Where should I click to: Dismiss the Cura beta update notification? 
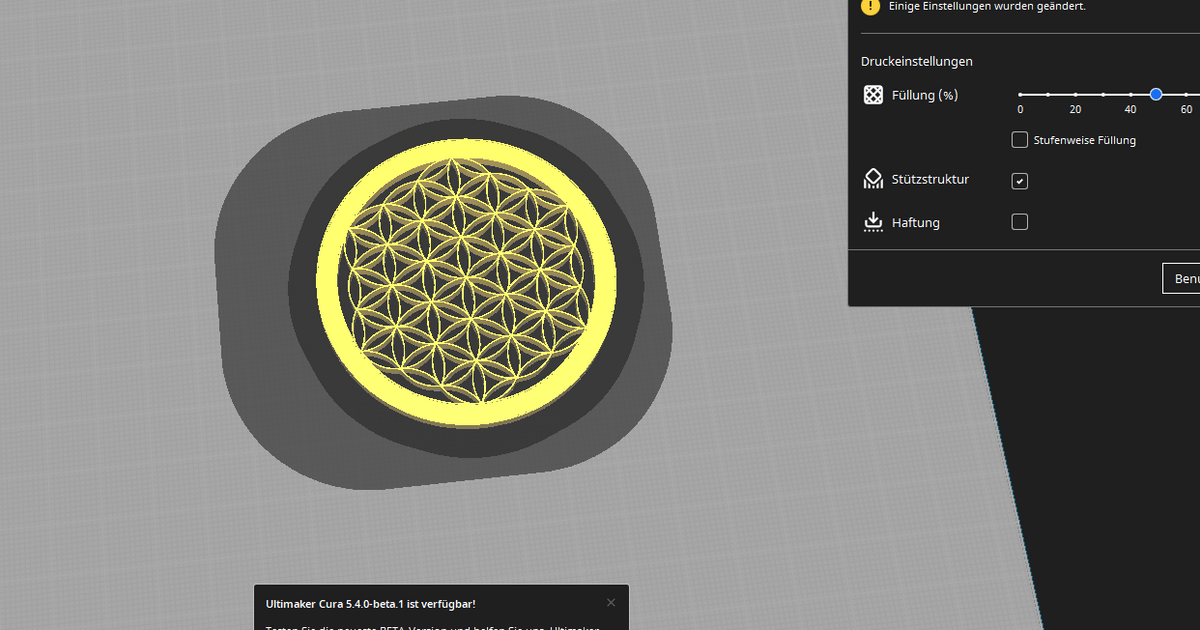[611, 603]
